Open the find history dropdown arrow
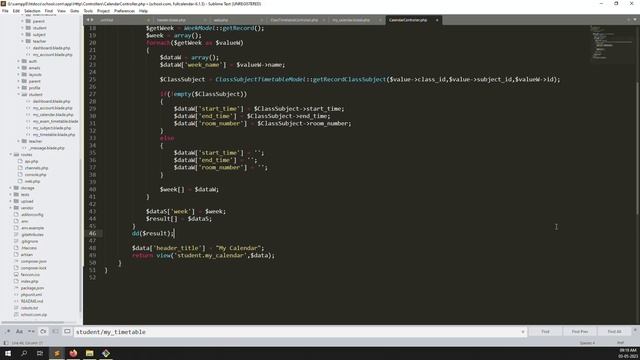 point(523,332)
